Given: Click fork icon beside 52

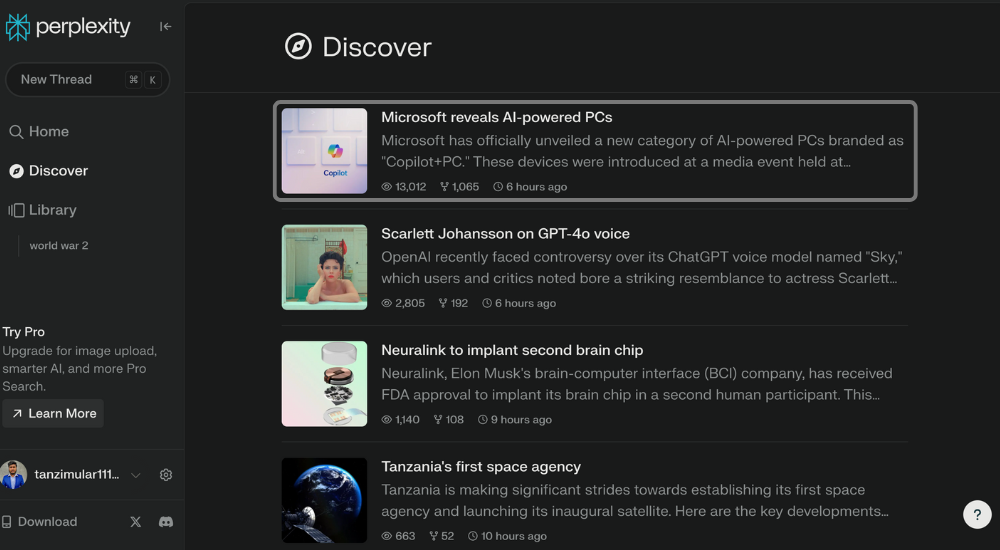Looking at the screenshot, I should coord(434,536).
